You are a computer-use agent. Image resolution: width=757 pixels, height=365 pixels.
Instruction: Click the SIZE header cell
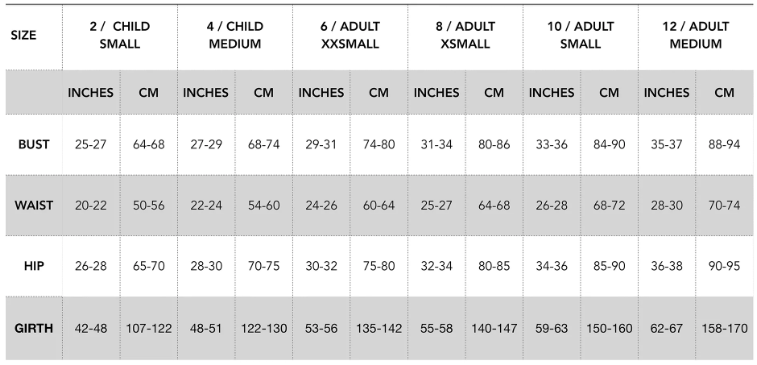[x=24, y=35]
